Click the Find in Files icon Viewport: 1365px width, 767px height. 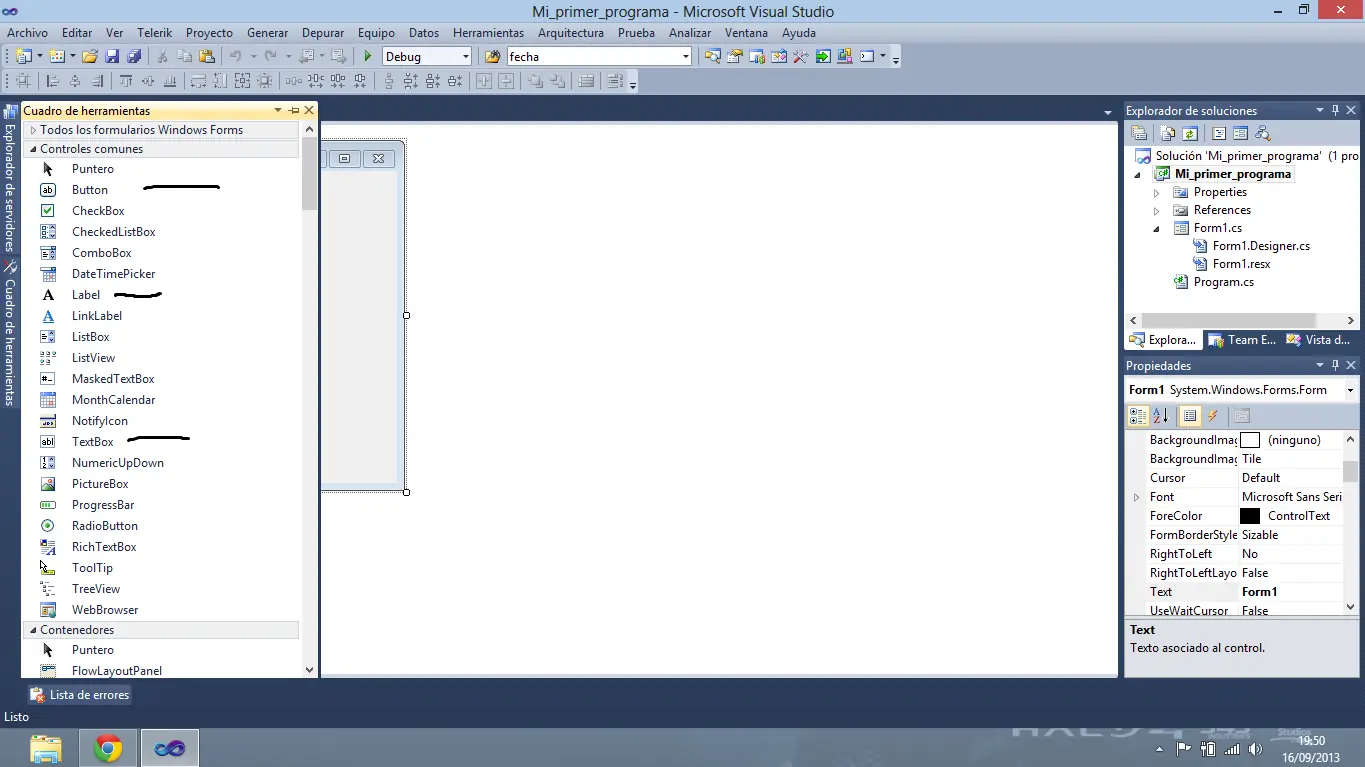[492, 57]
